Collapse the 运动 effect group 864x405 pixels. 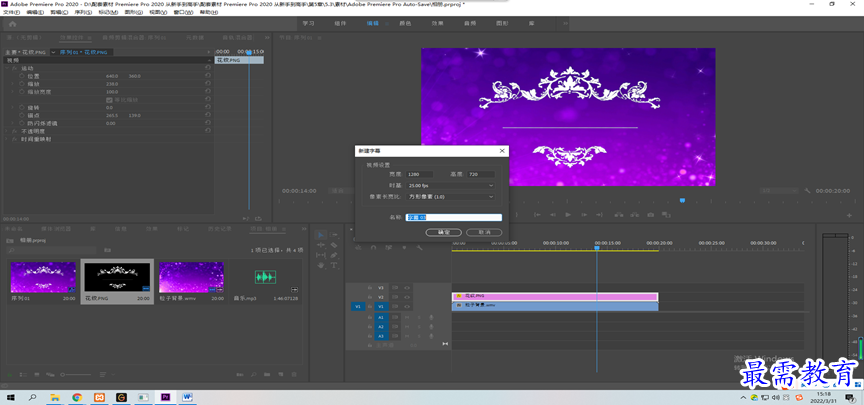click(7, 68)
